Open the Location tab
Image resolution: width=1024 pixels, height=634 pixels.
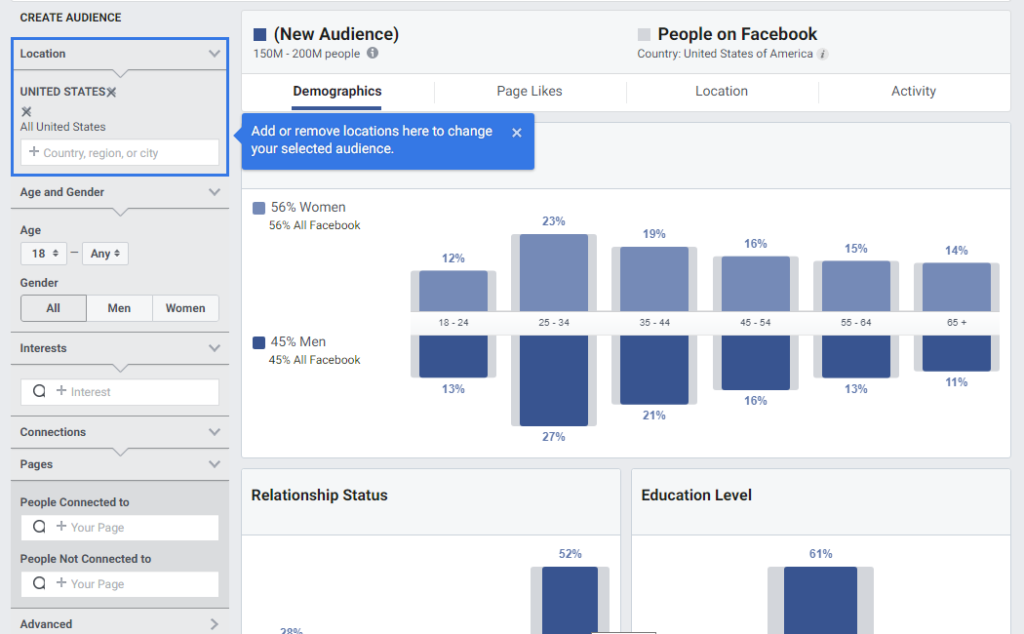(x=721, y=91)
